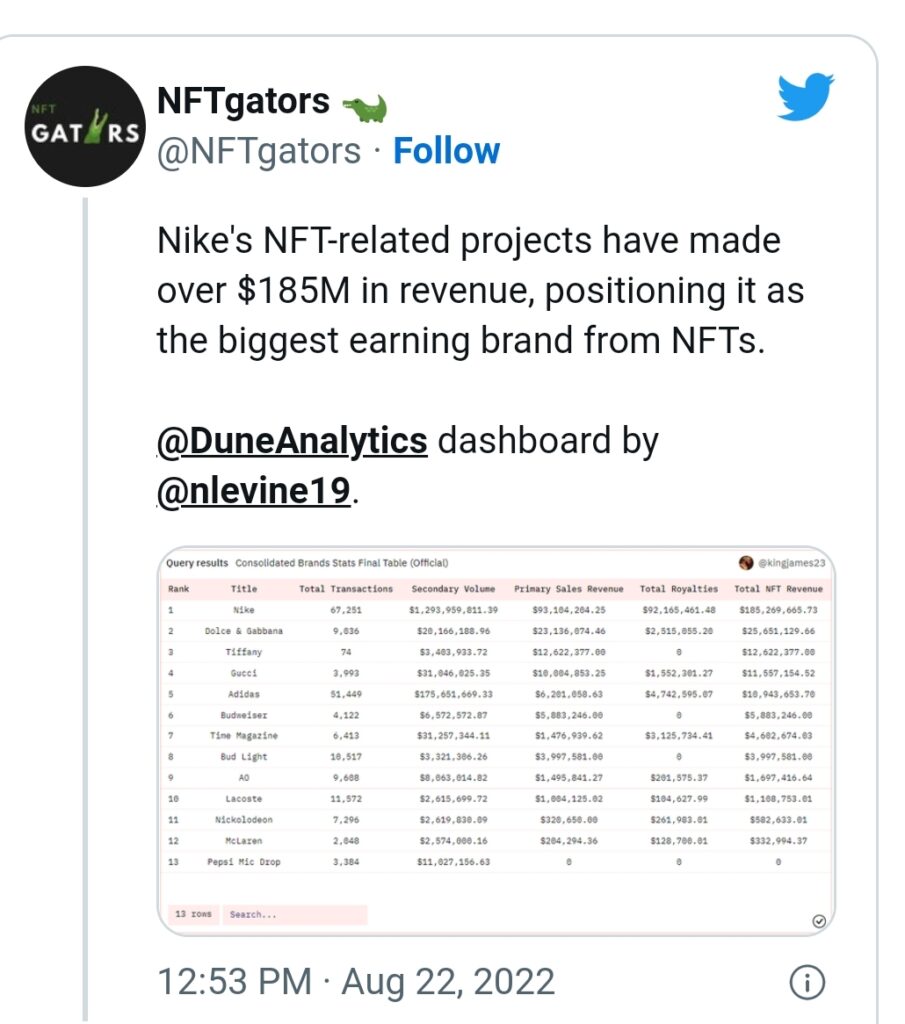This screenshot has height=1024, width=905.
Task: Open the embedded Dune dashboard image
Action: (496, 741)
